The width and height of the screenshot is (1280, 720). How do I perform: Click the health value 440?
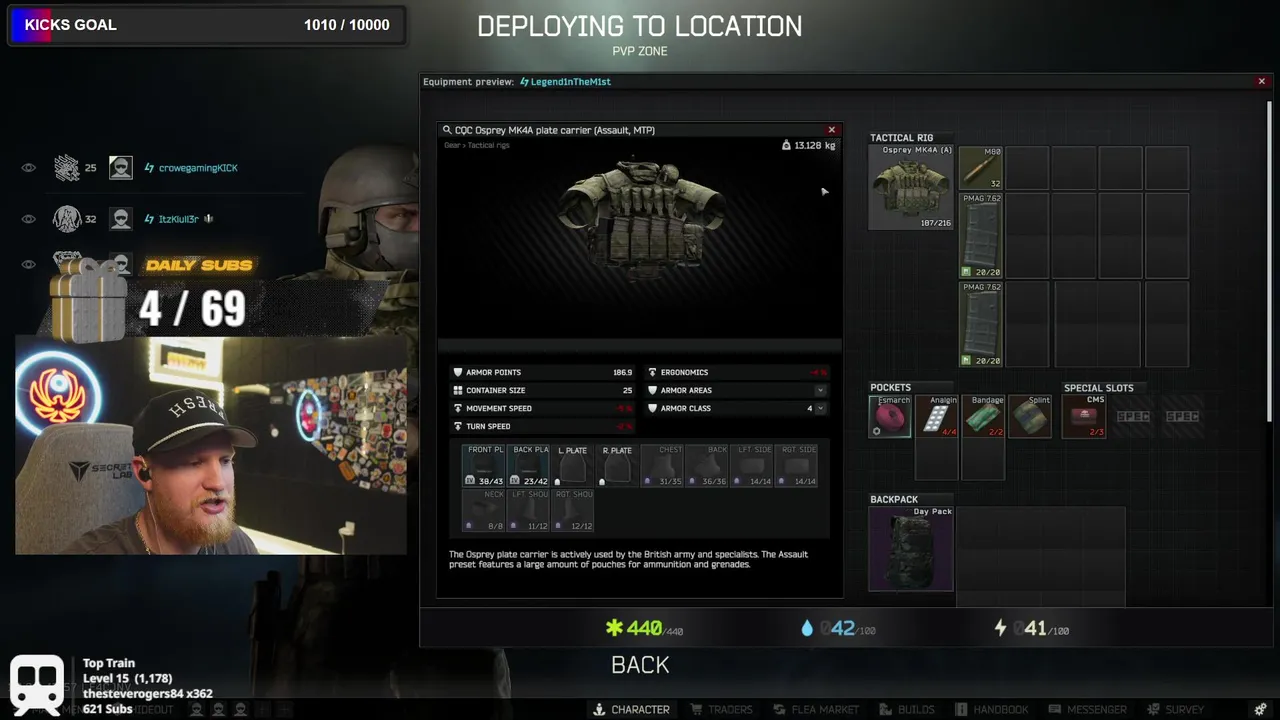pos(644,628)
